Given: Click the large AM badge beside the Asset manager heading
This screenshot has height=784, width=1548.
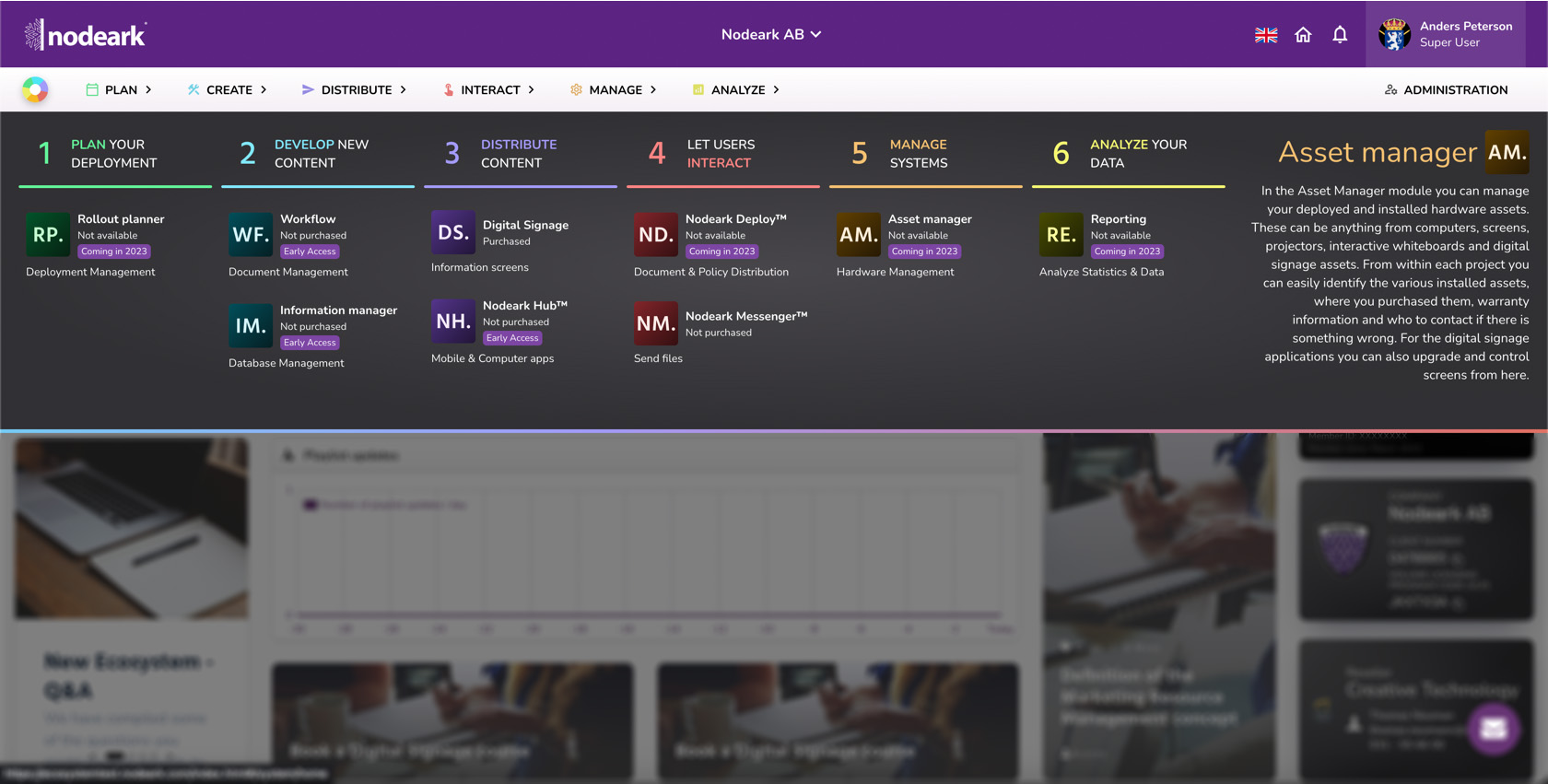Looking at the screenshot, I should click(1507, 152).
